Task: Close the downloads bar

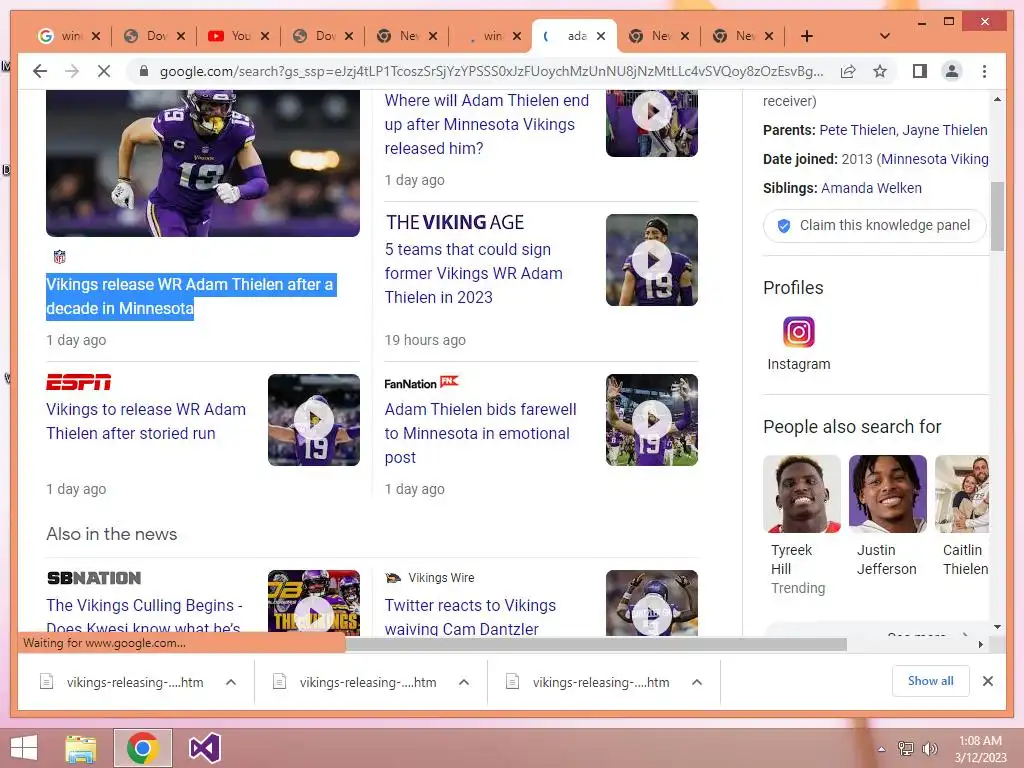Action: coord(987,681)
